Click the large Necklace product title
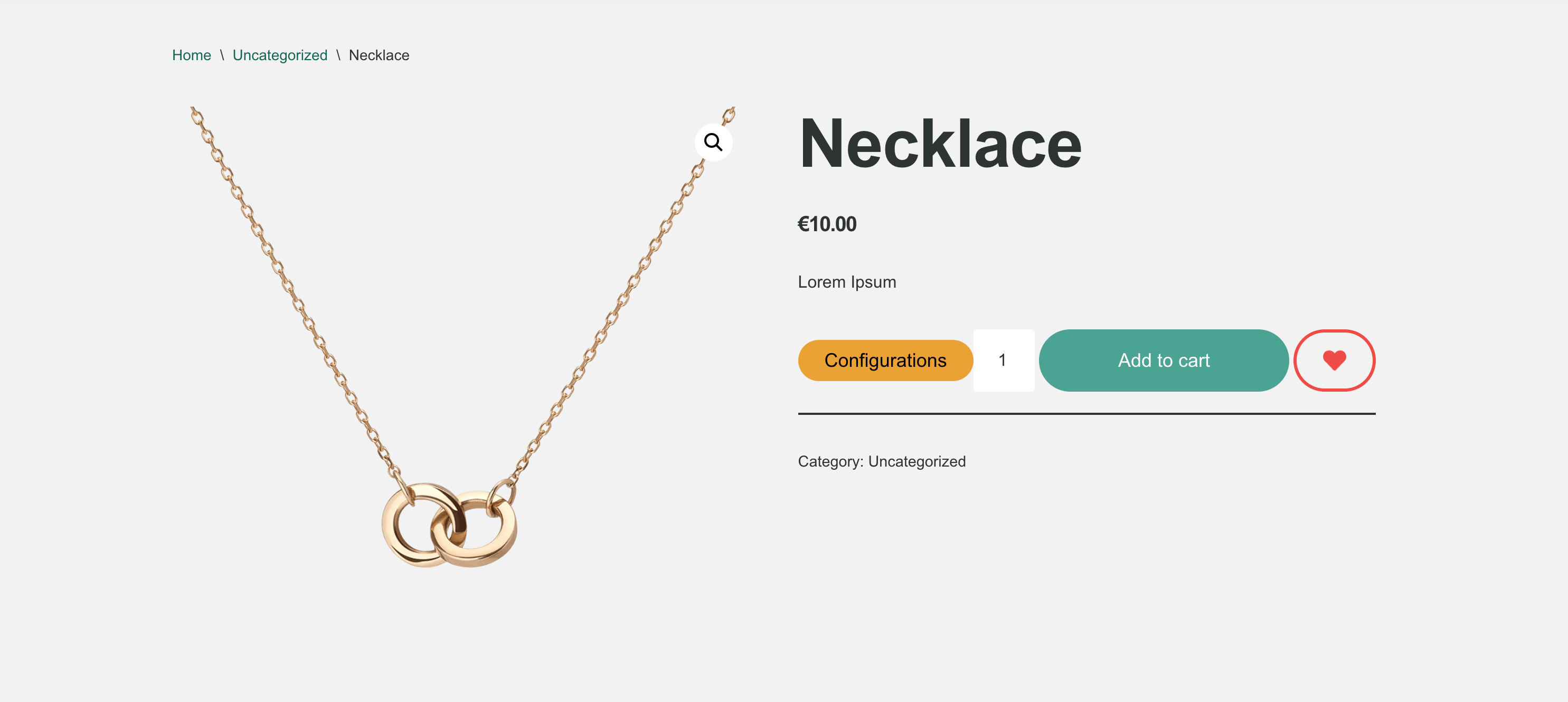This screenshot has height=702, width=1568. (x=940, y=144)
